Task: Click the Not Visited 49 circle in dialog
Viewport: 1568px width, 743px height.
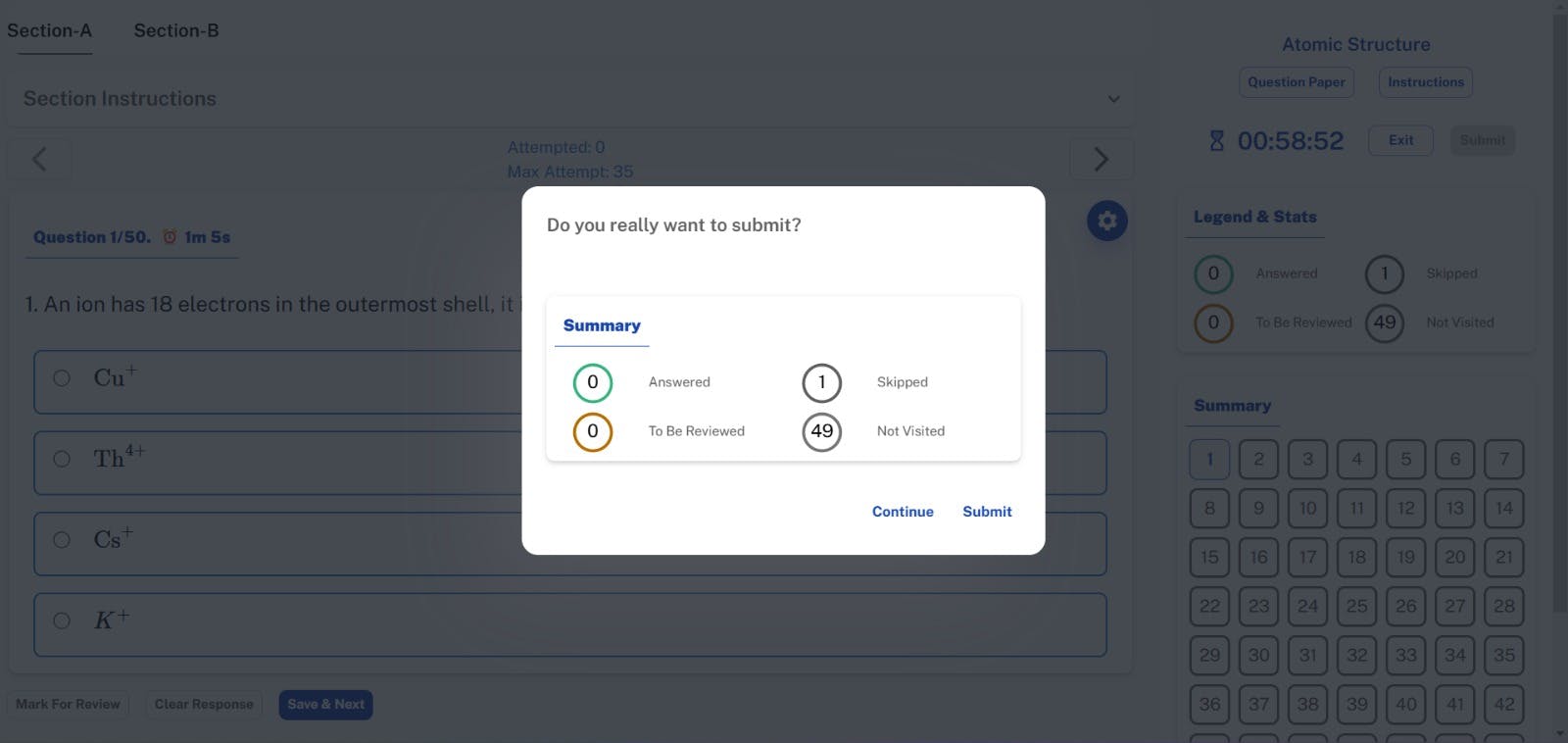Action: click(x=821, y=431)
